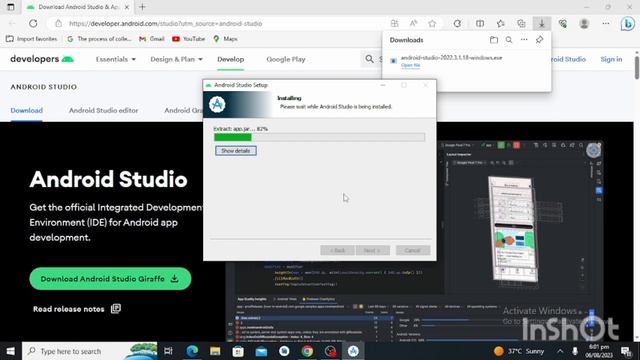Screen dimensions: 640x360
Task: Click the microphone tray icon
Action: pyautogui.click(x=575, y=351)
